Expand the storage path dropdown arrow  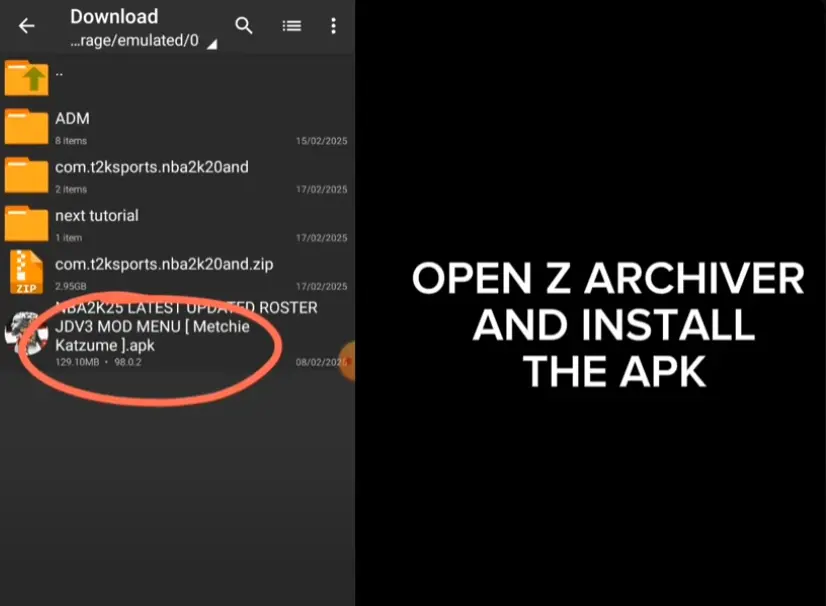click(212, 44)
